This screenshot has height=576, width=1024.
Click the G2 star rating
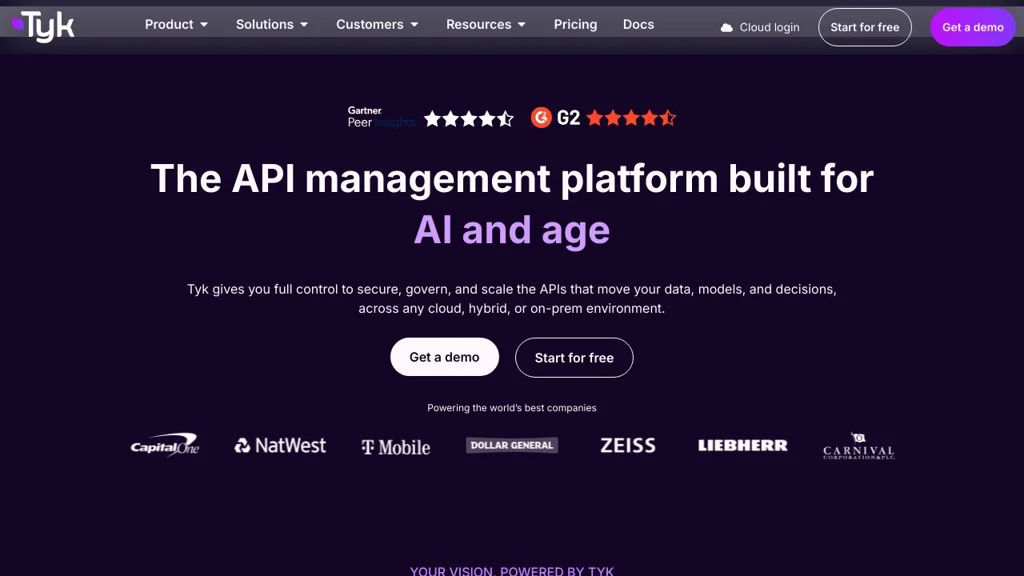pyautogui.click(x=631, y=118)
